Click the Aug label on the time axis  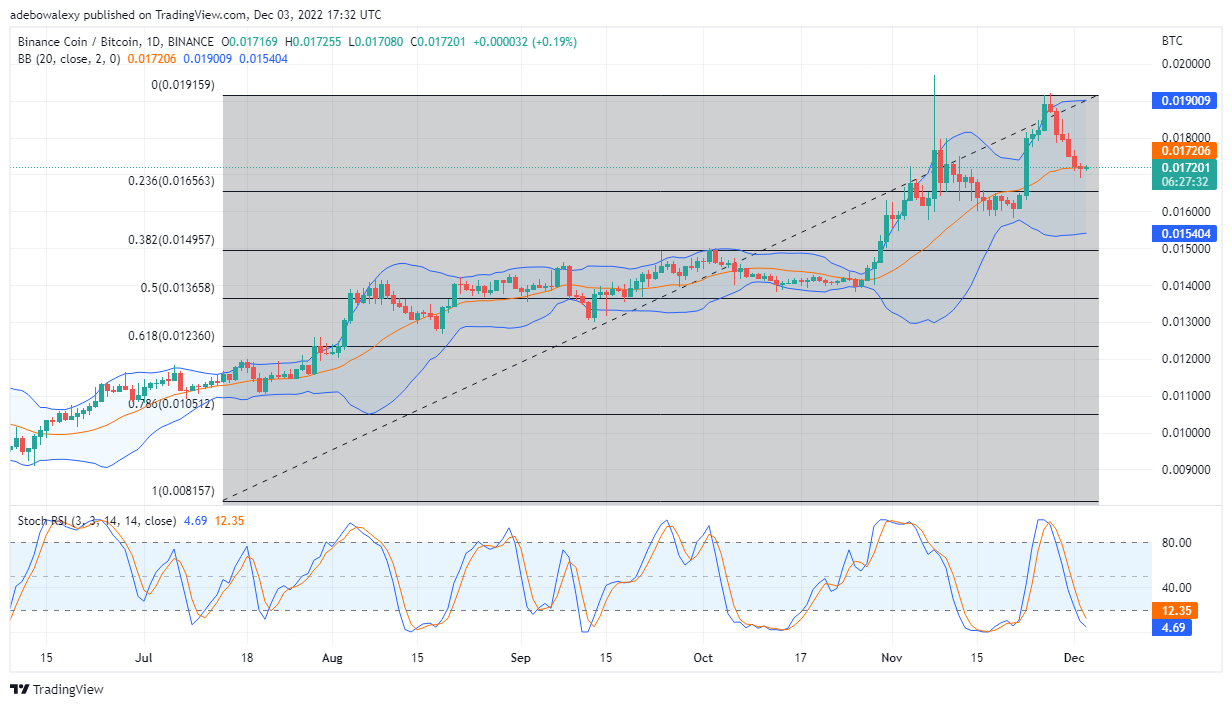pos(334,658)
